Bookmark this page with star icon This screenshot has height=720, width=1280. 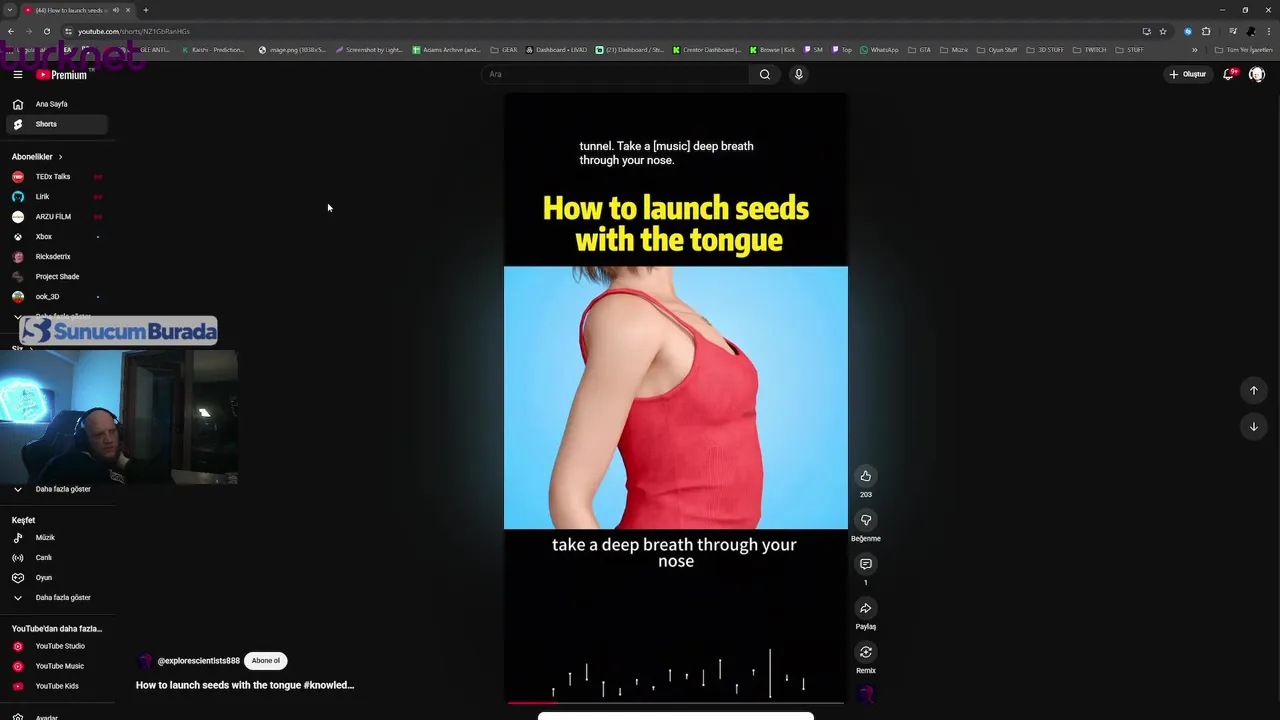point(1163,31)
